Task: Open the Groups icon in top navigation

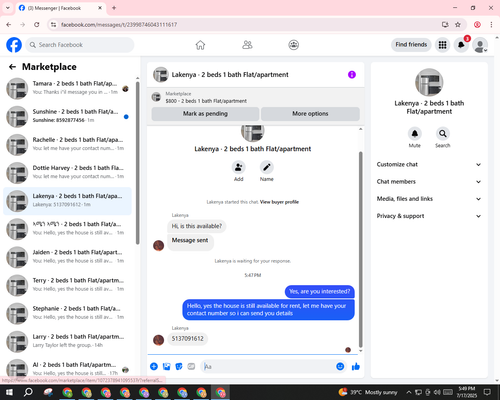Action: coord(293,45)
